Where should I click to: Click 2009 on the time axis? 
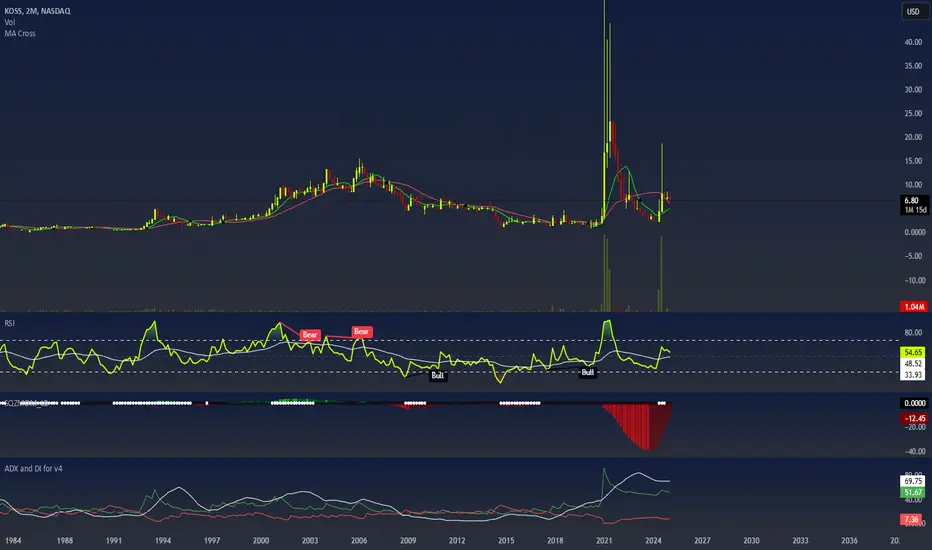click(x=408, y=540)
